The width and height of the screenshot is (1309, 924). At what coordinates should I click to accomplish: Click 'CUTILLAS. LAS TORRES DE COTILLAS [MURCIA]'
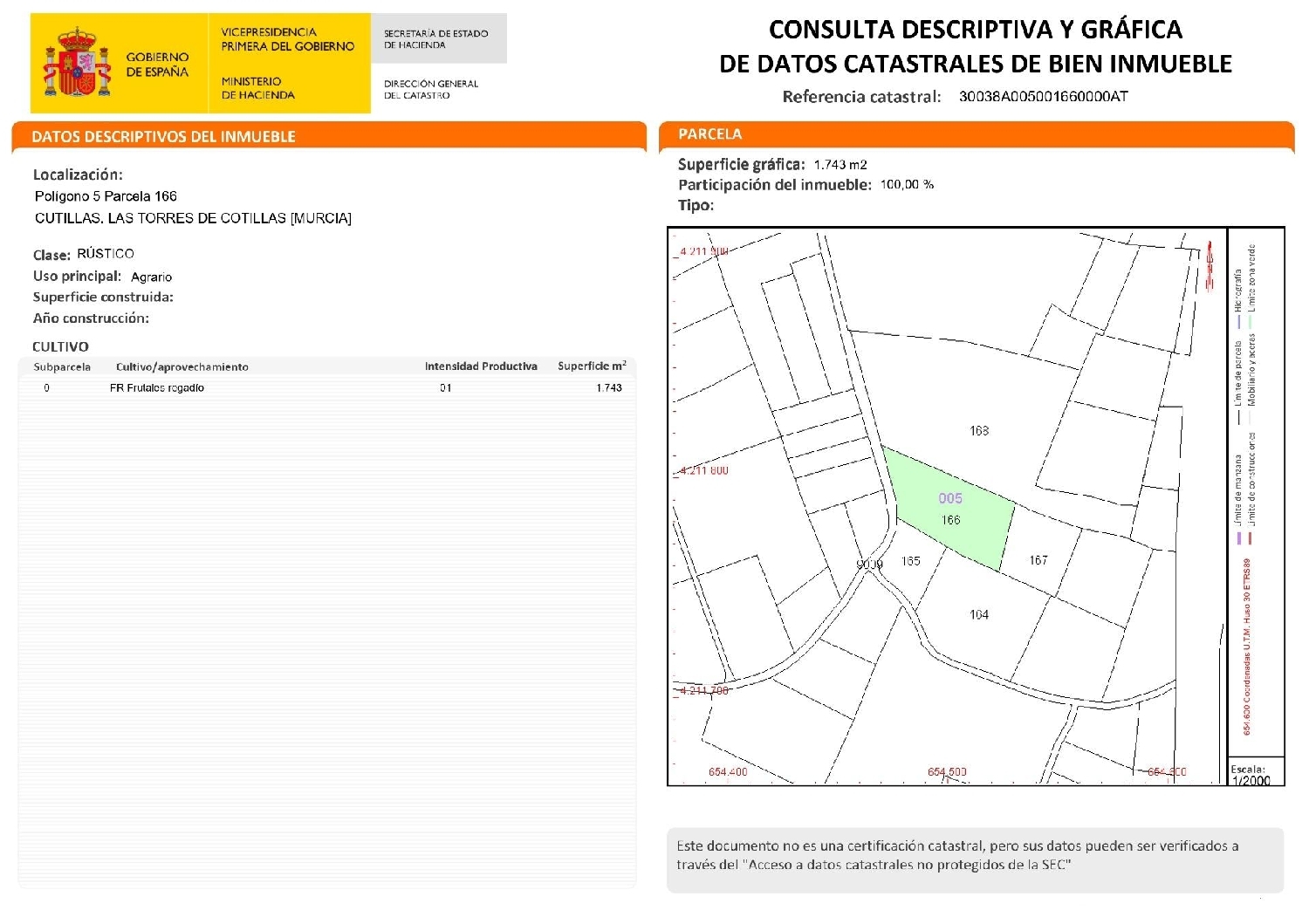pyautogui.click(x=193, y=218)
